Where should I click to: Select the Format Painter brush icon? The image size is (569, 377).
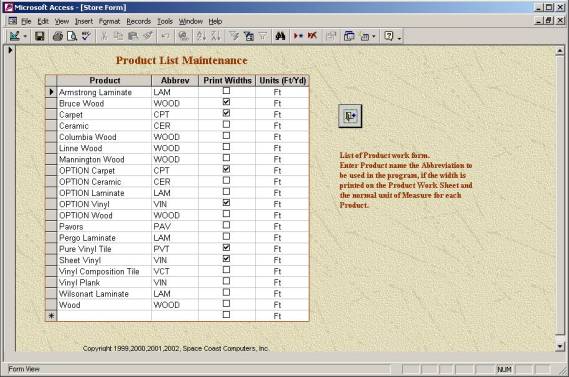[147, 36]
